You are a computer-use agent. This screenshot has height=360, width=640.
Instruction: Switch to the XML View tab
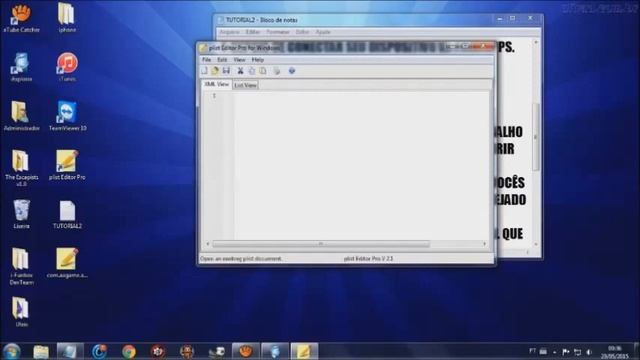point(216,84)
